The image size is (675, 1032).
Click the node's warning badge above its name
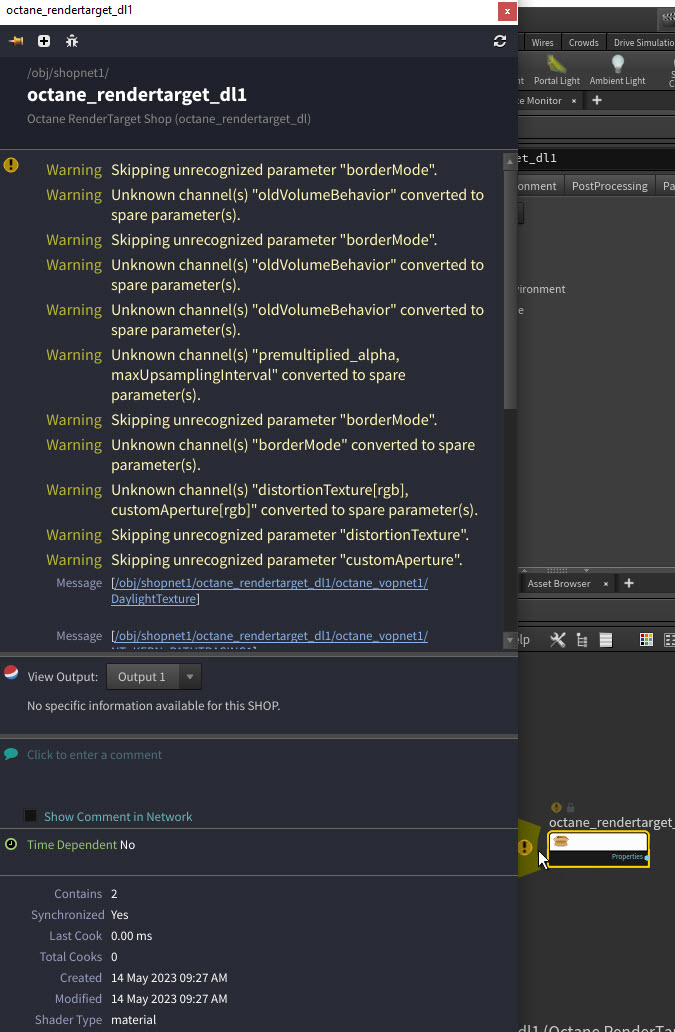557,807
